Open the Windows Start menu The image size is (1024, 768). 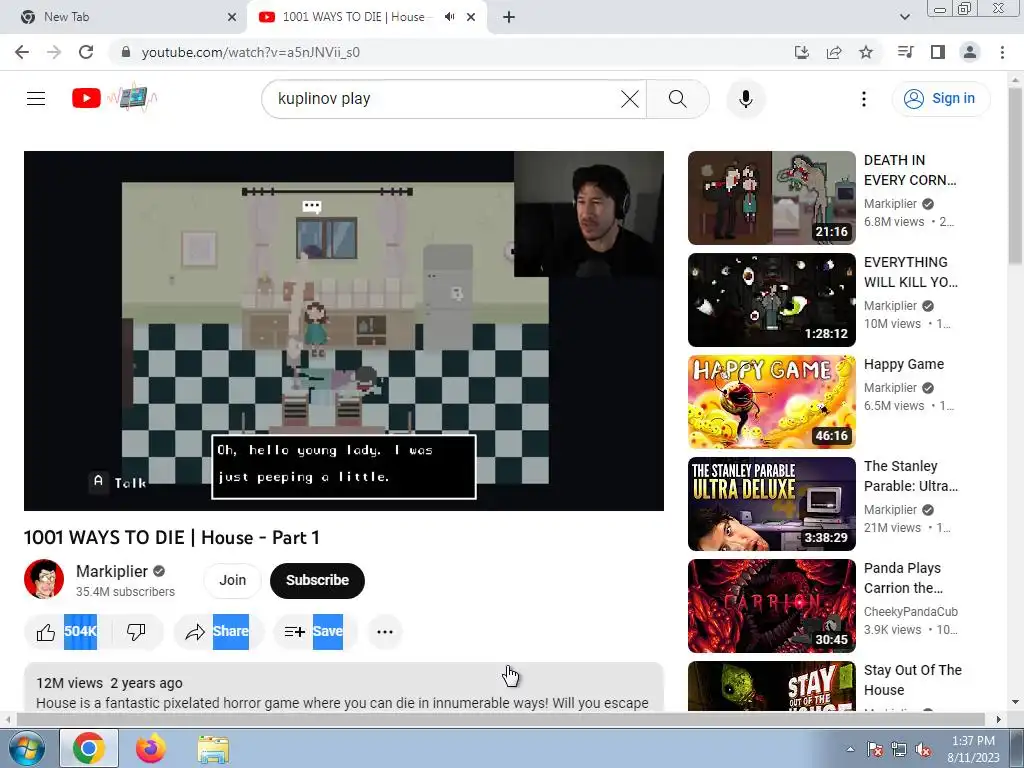26,748
